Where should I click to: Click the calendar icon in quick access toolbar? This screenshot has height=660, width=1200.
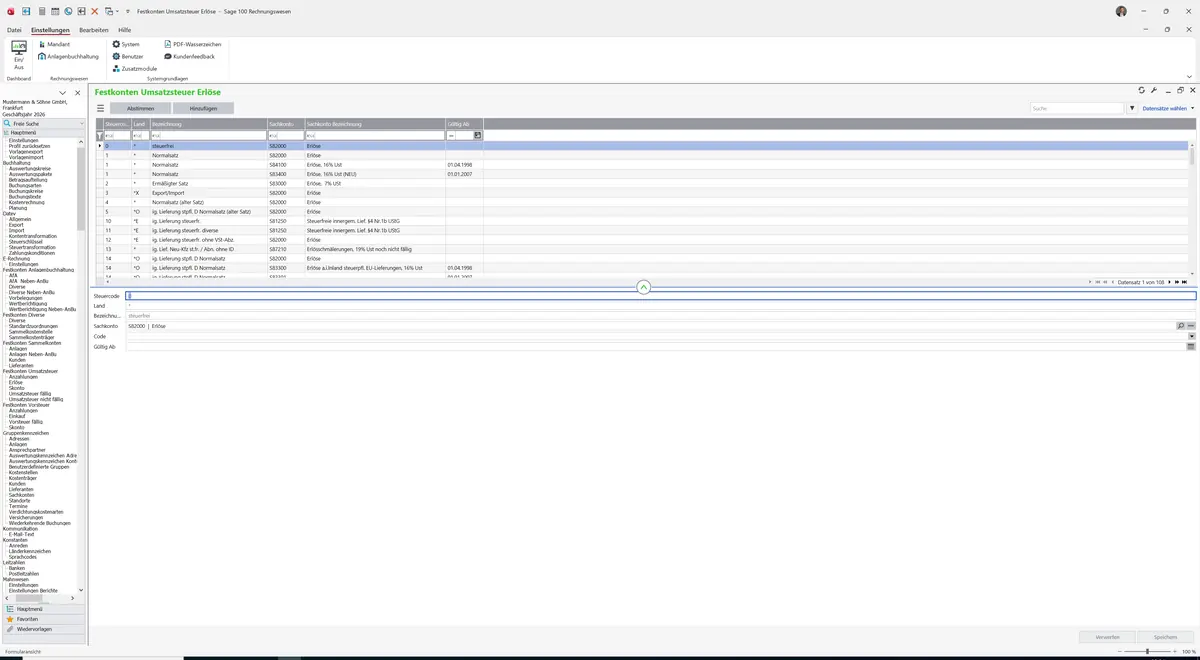54,11
